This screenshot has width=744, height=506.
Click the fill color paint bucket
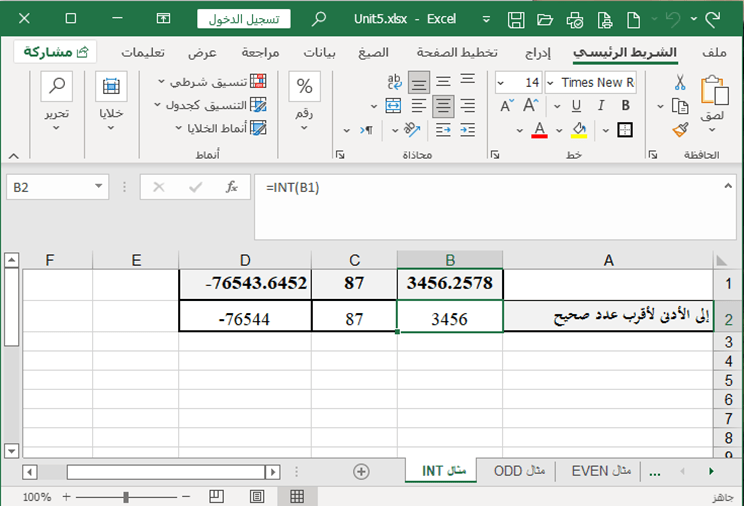click(x=577, y=129)
